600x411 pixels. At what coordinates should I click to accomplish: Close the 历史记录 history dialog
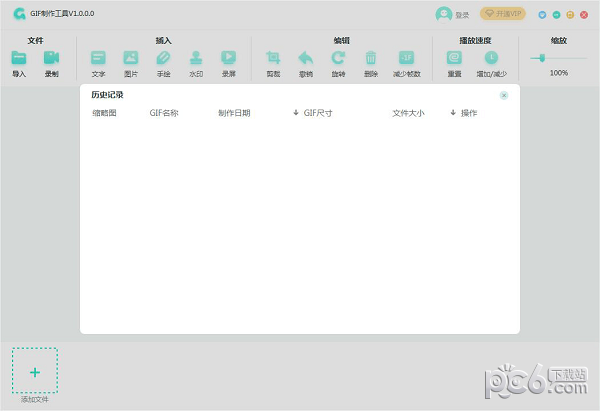tap(504, 95)
